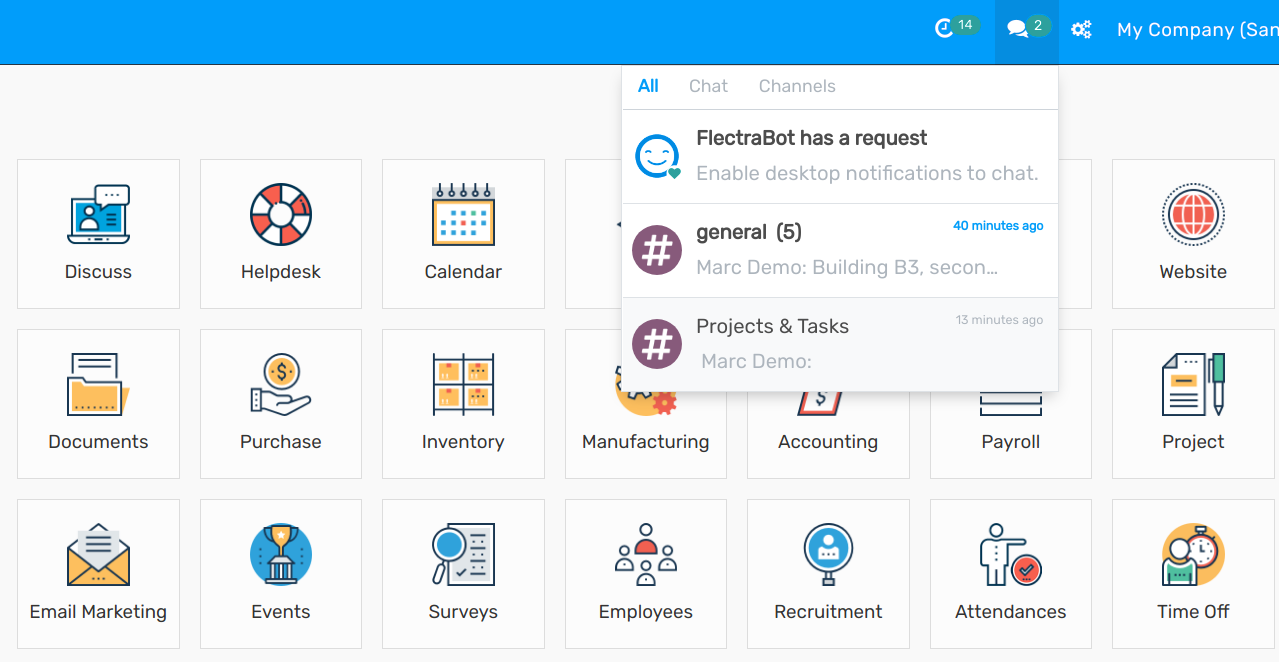Open the Surveys app
Viewport: 1279px width, 662px height.
[x=462, y=573]
